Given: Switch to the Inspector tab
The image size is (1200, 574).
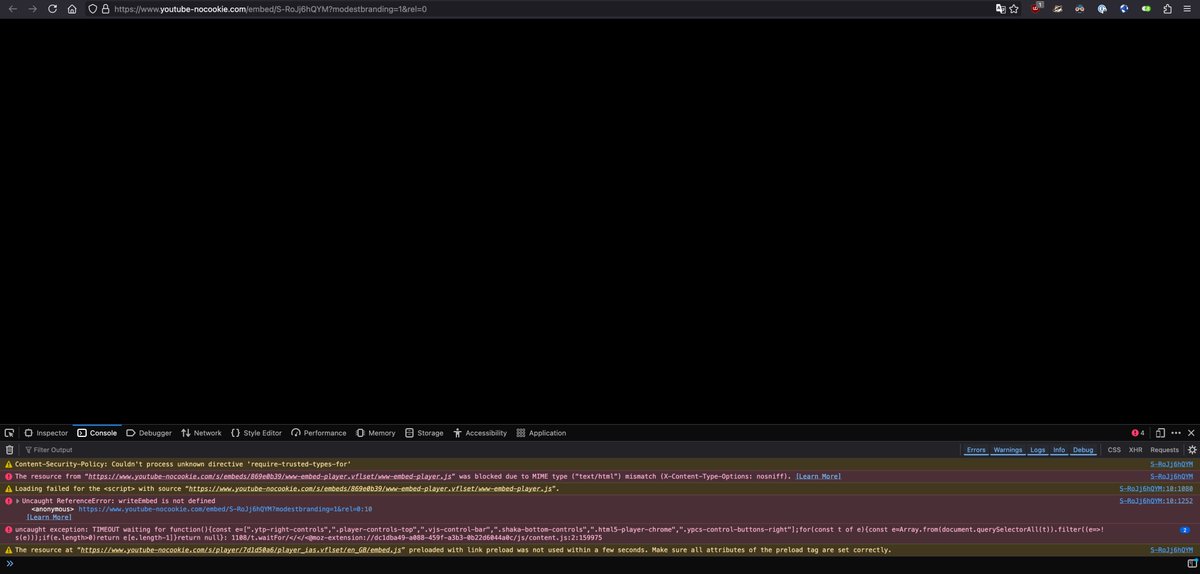Looking at the screenshot, I should (x=46, y=433).
